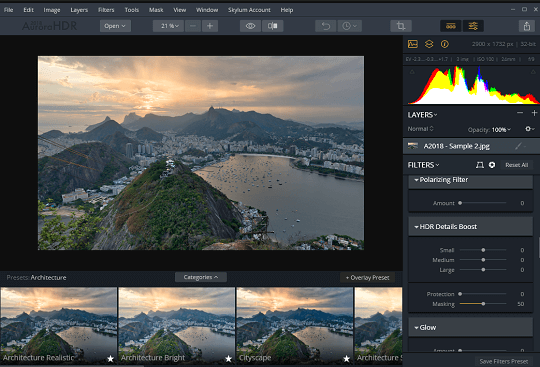Open the layers stack icon

click(429, 44)
